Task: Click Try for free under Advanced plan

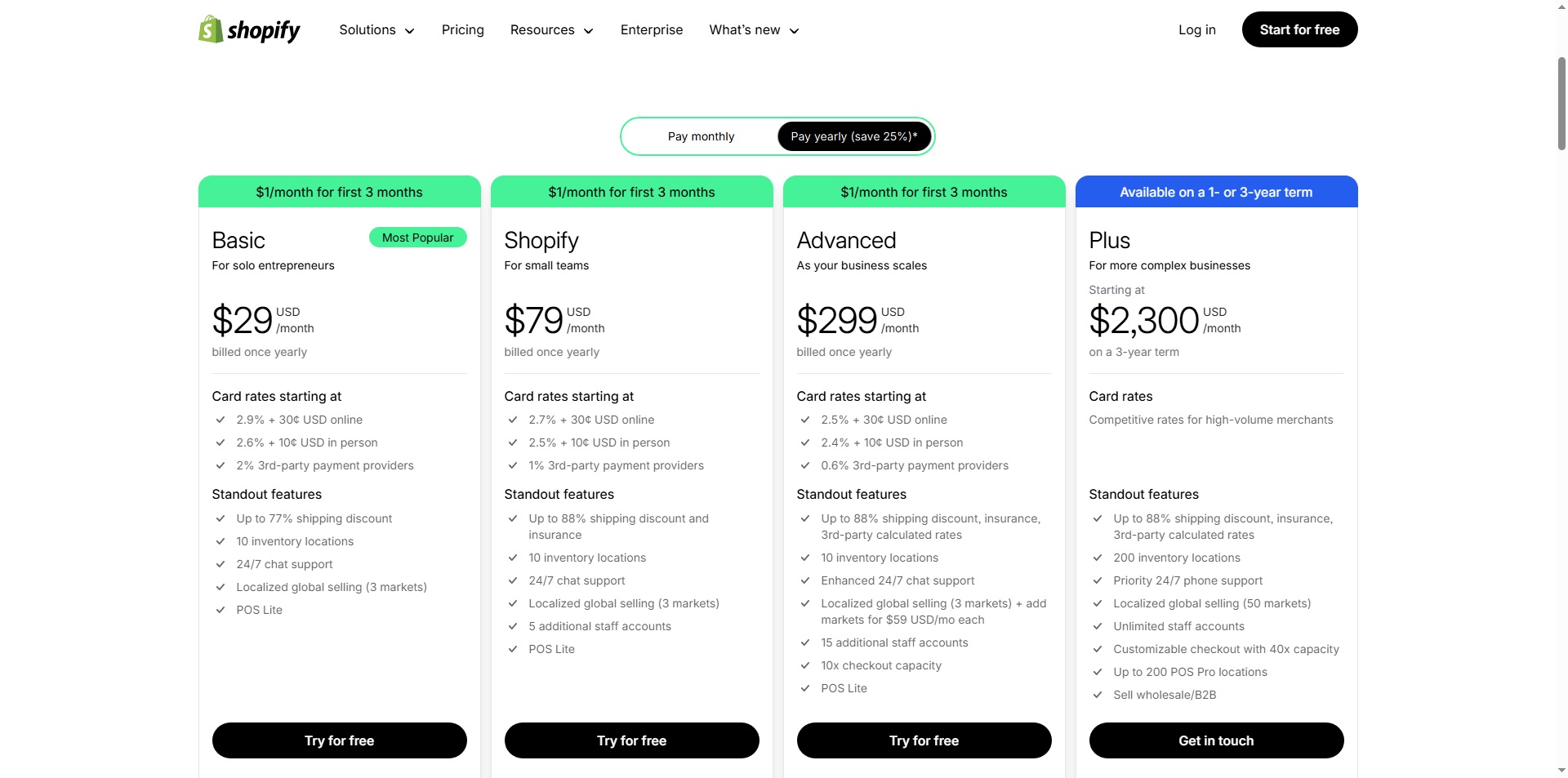Action: [x=924, y=740]
